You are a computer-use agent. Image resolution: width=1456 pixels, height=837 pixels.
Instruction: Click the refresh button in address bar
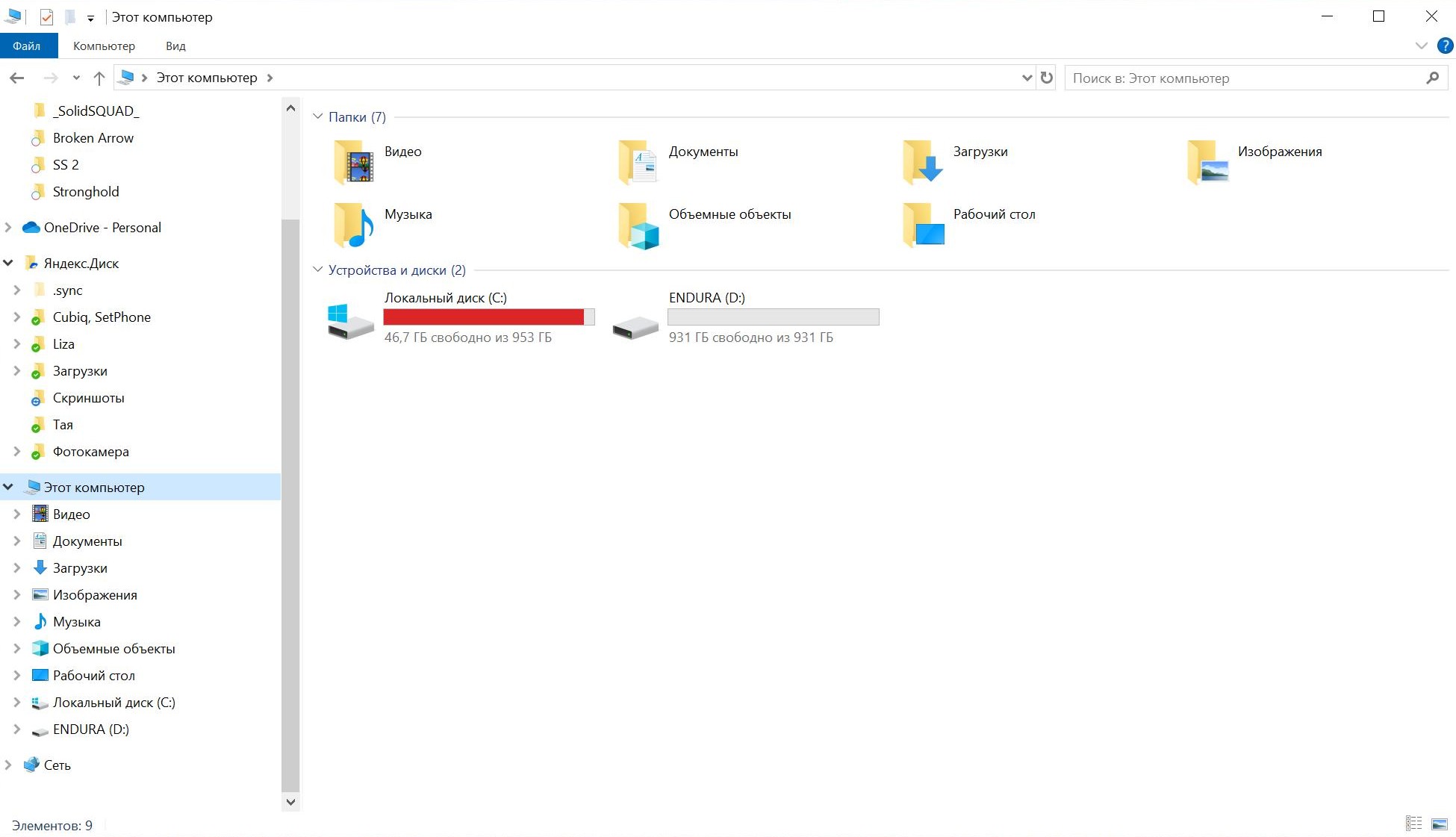click(1047, 78)
